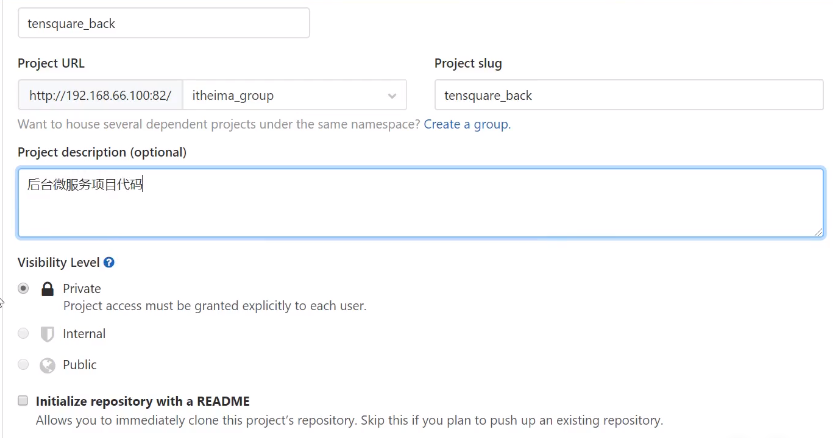Focus the Project description text area
Screen dimensions: 833x438
(421, 203)
